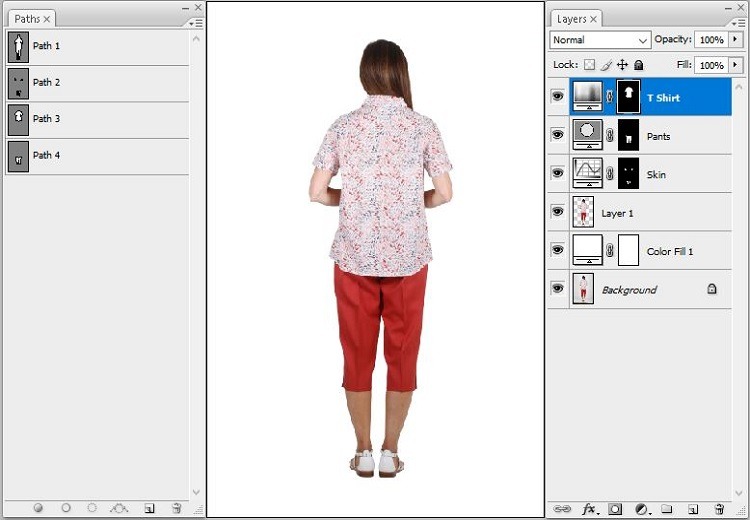Open the Paths panel options menu

[x=196, y=23]
